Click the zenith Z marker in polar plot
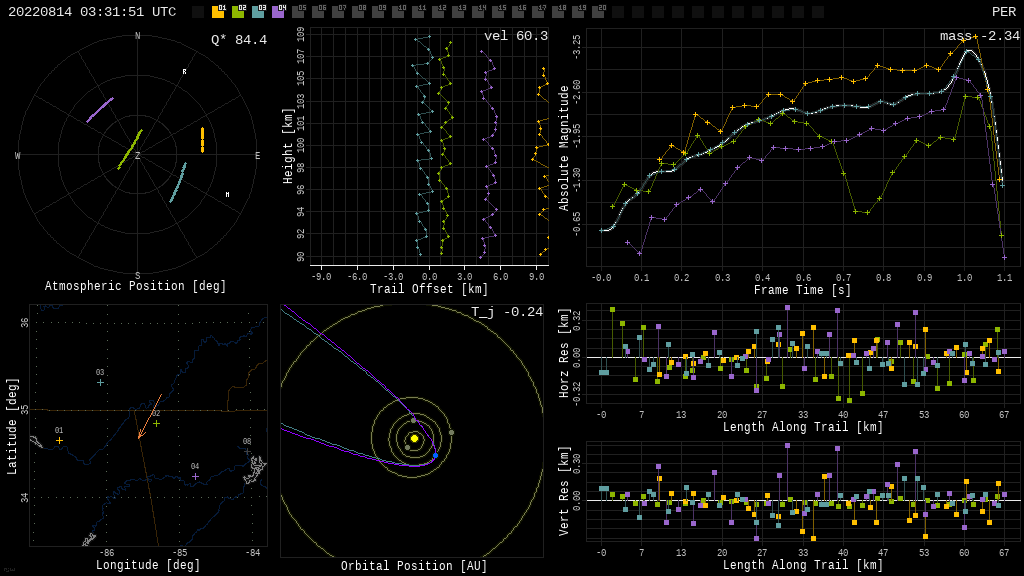 [x=138, y=156]
